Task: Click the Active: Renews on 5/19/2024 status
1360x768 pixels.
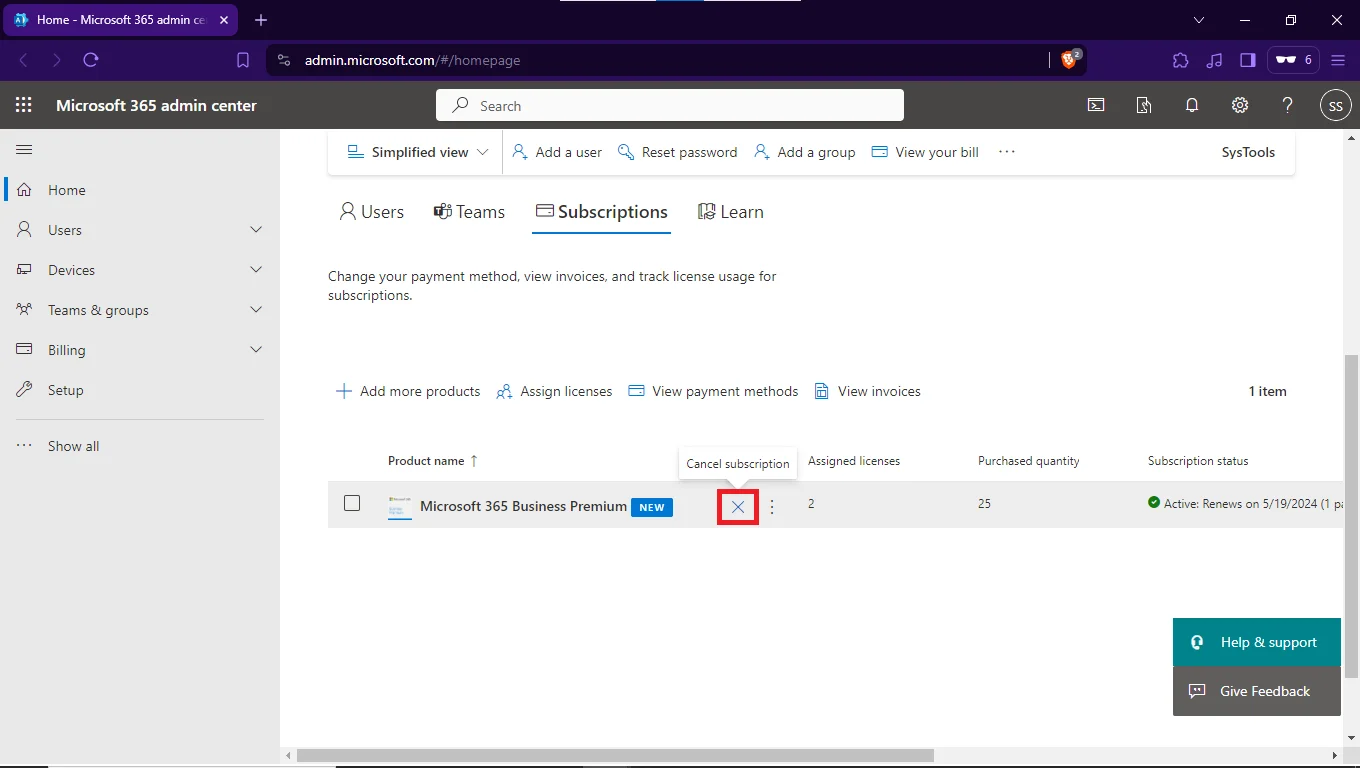Action: [x=1246, y=503]
